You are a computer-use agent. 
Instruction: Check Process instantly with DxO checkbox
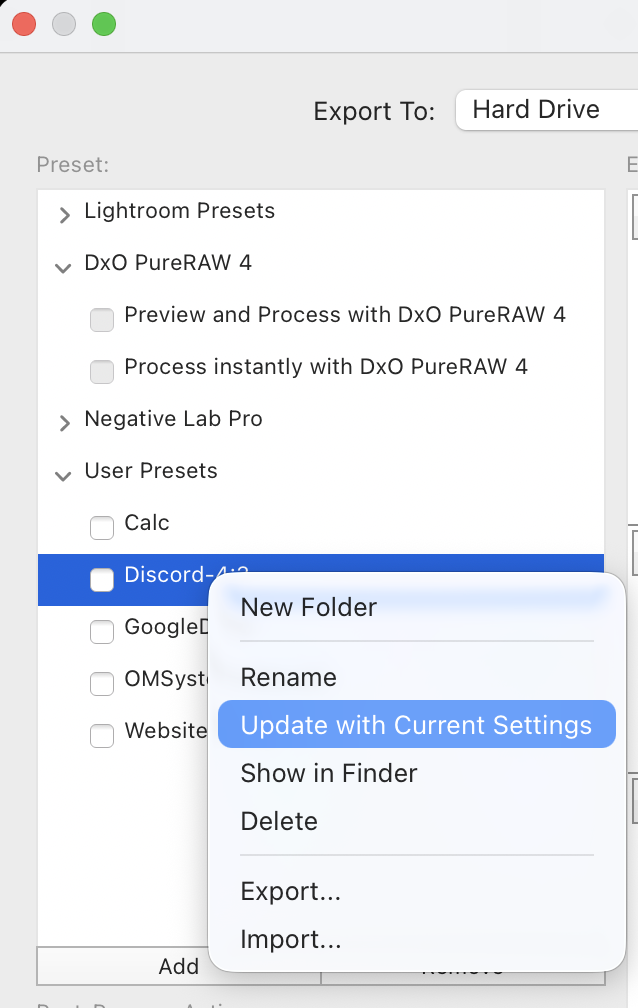tap(102, 370)
